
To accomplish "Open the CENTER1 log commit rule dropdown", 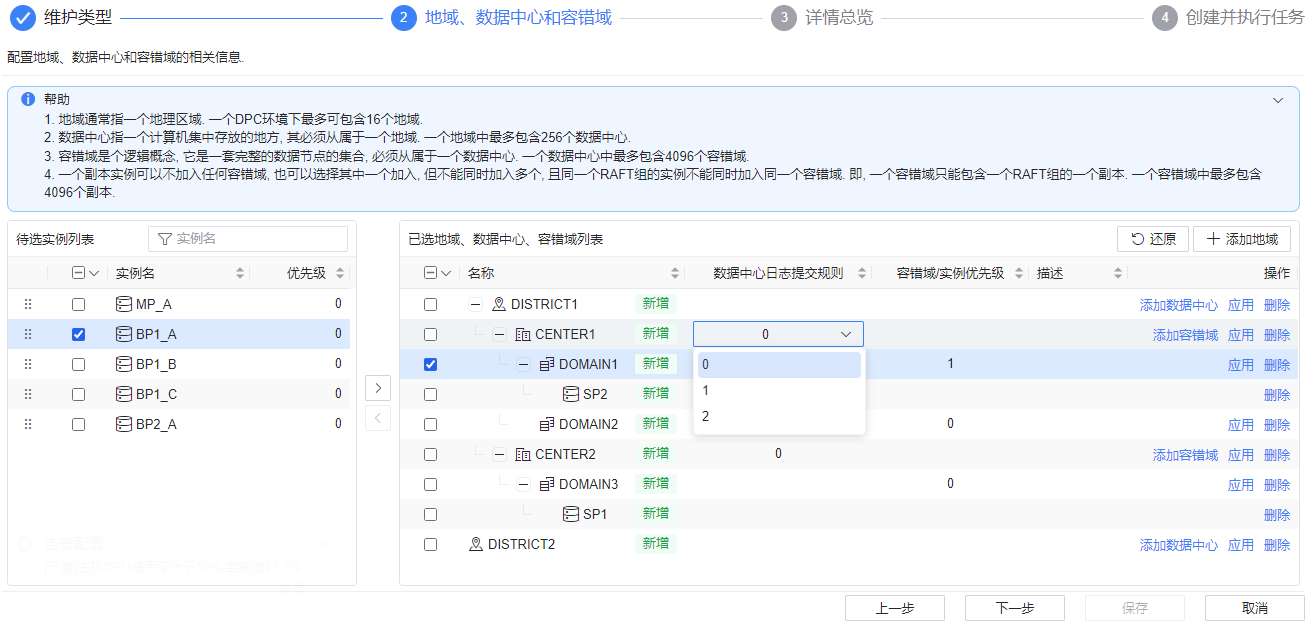I will click(x=778, y=334).
